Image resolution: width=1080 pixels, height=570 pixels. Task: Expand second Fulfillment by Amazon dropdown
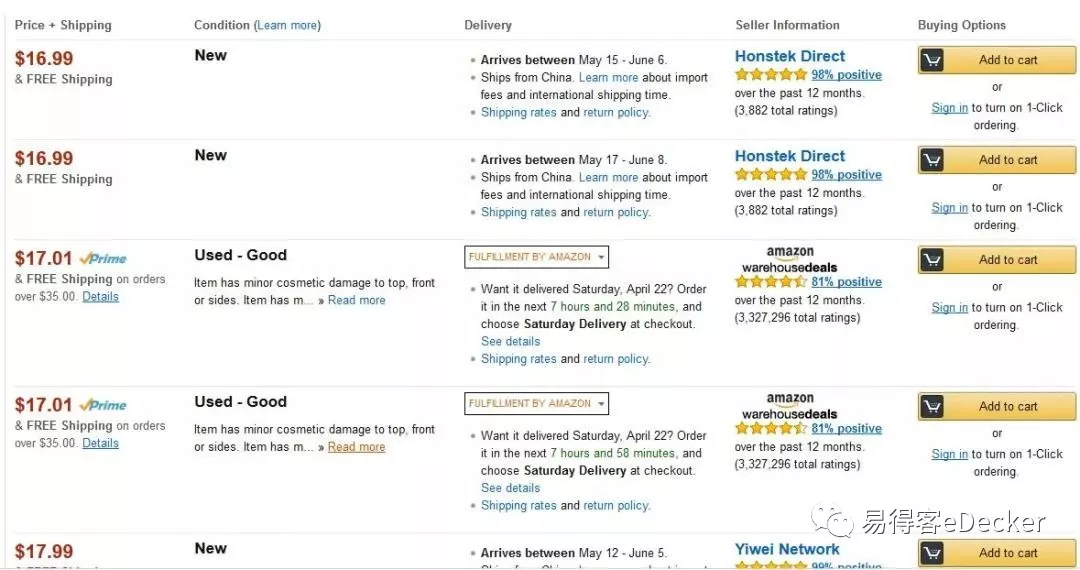coord(601,404)
